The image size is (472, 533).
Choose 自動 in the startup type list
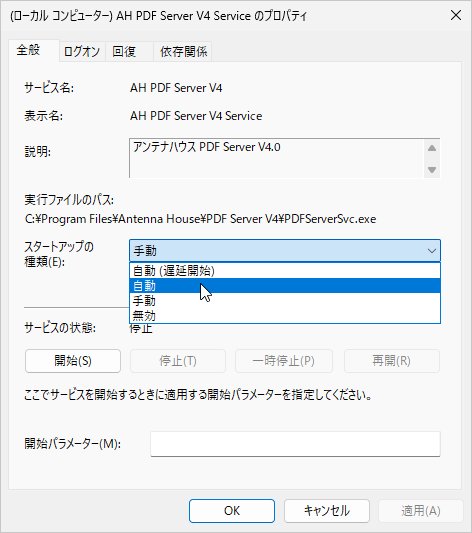pyautogui.click(x=285, y=286)
